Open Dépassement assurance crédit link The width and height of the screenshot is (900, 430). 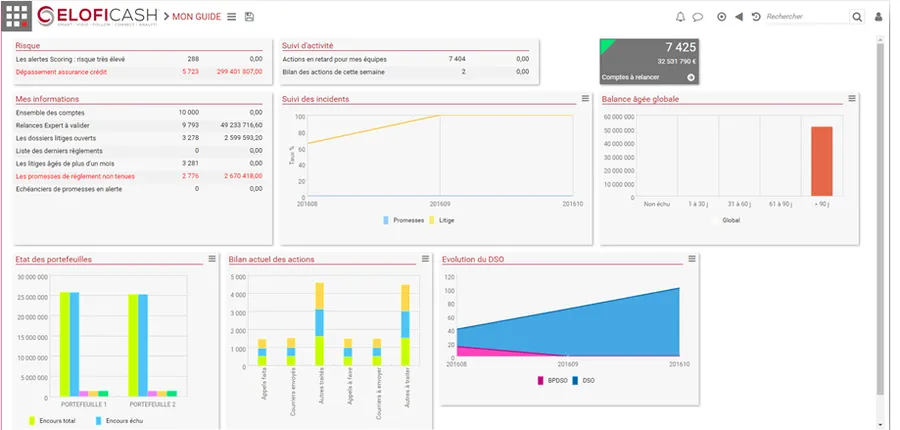click(61, 72)
